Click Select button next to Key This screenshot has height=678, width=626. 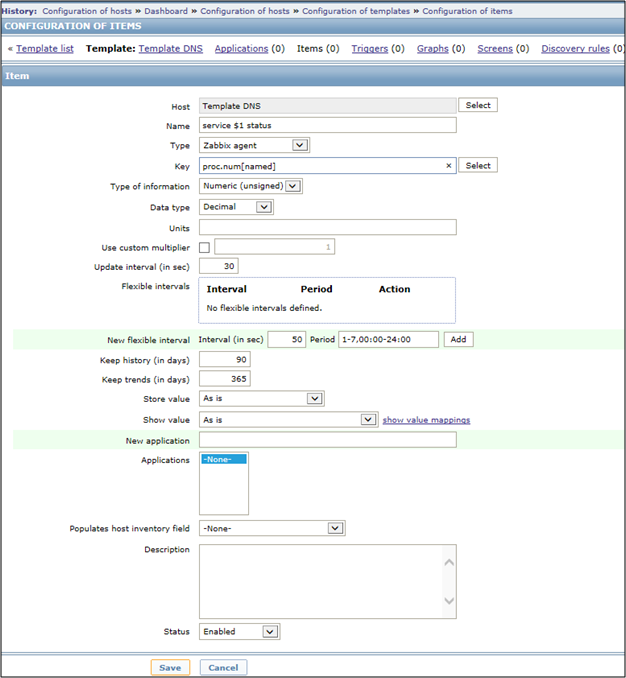coord(478,165)
